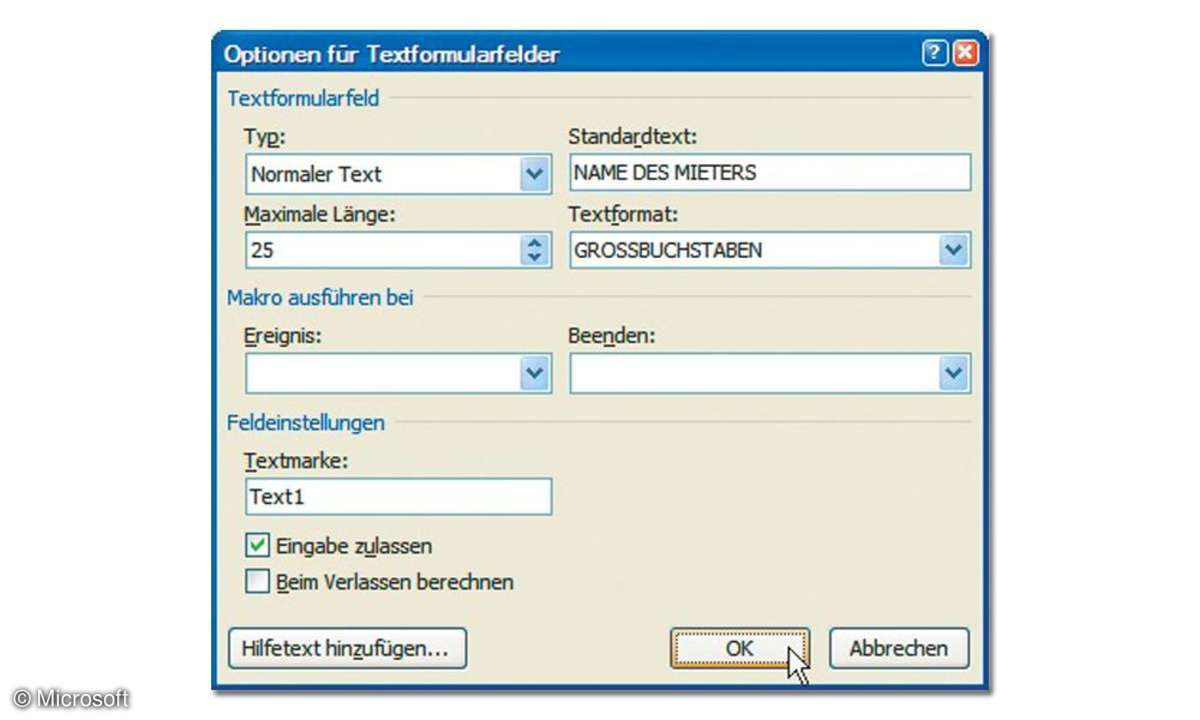Screen dimensions: 1200x720
Task: Click the Standardtext input field
Action: click(x=770, y=172)
